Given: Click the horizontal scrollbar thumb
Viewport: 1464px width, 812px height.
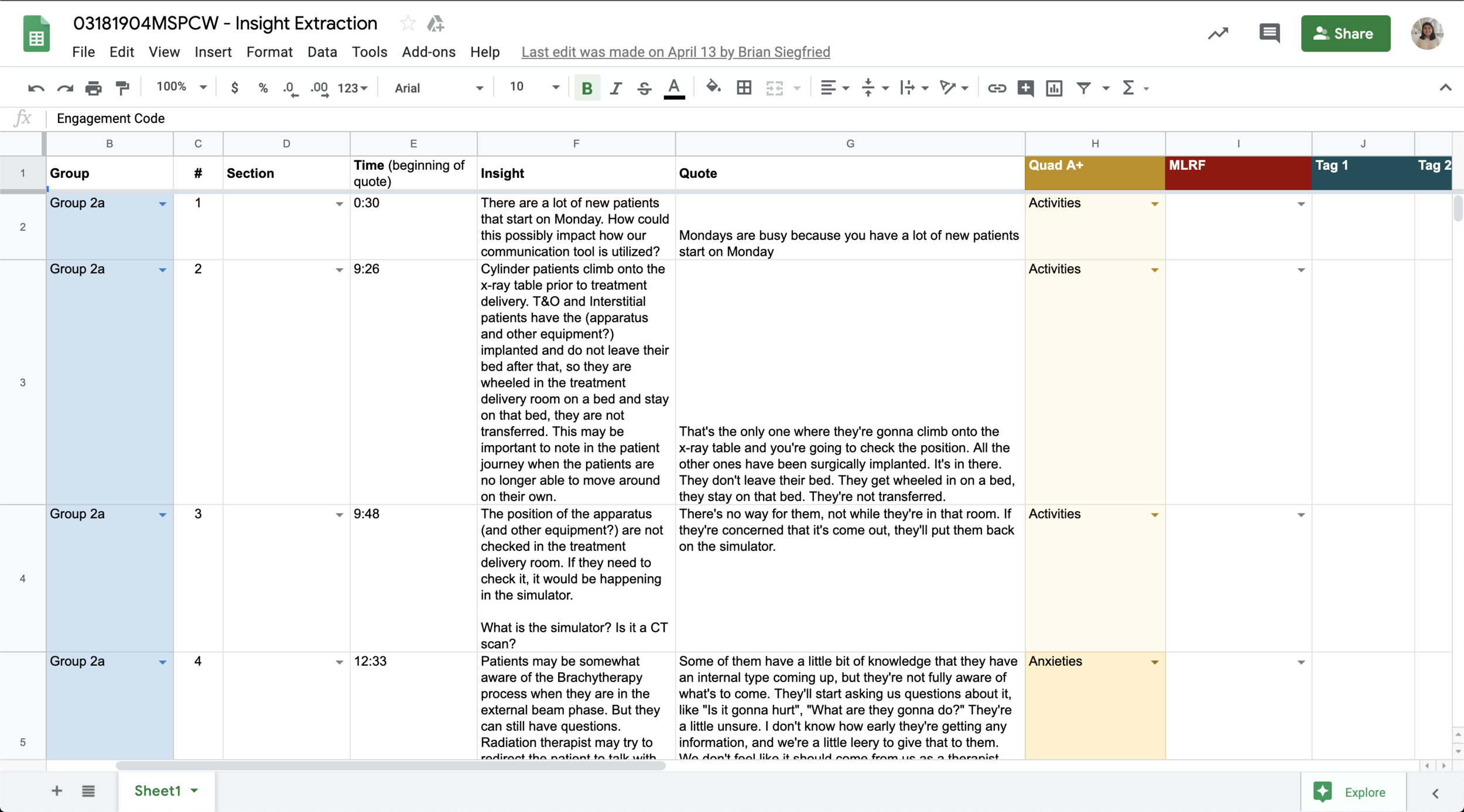Looking at the screenshot, I should (x=391, y=766).
